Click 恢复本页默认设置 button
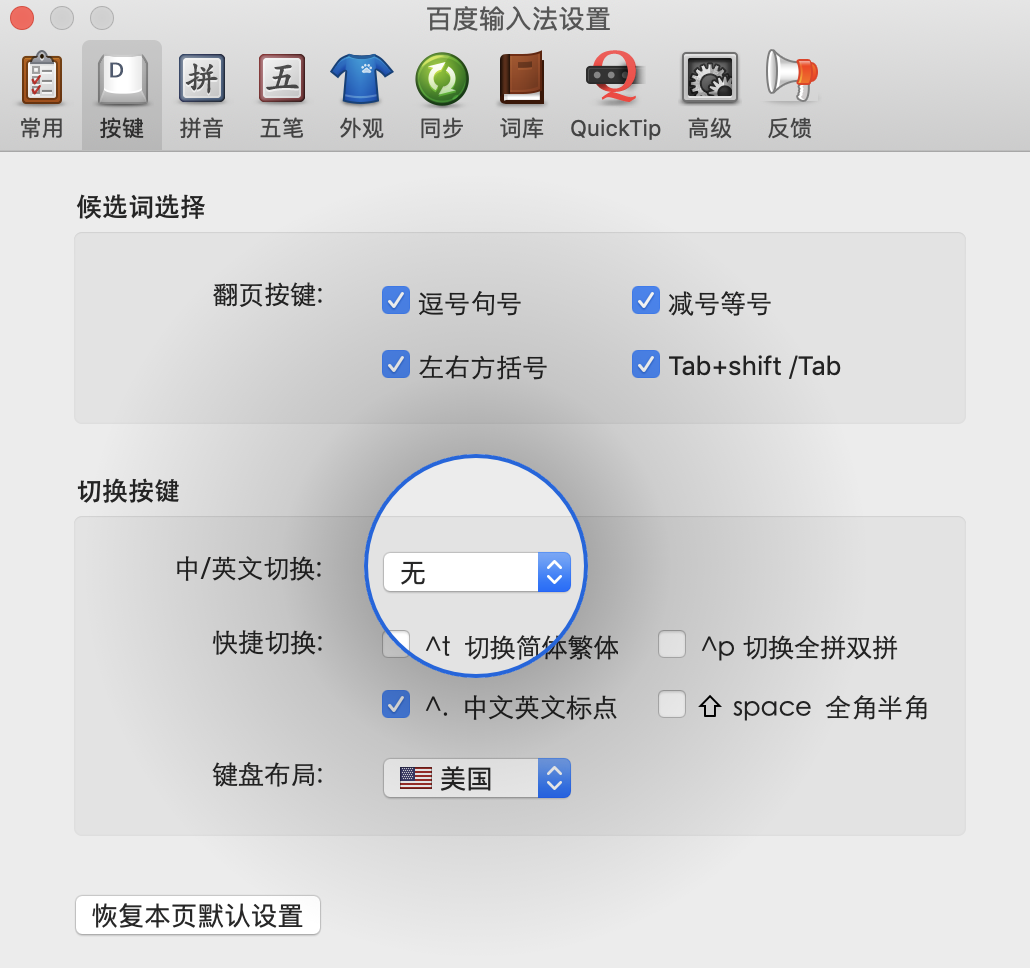 pyautogui.click(x=198, y=915)
